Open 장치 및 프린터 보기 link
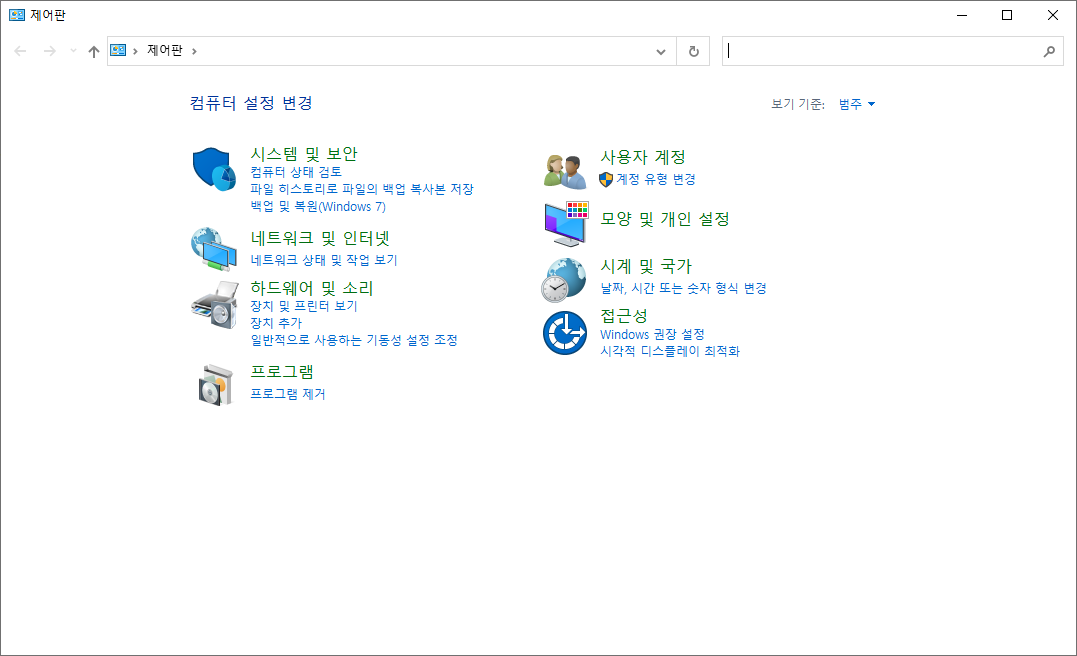Viewport: 1077px width, 656px height. tap(304, 306)
